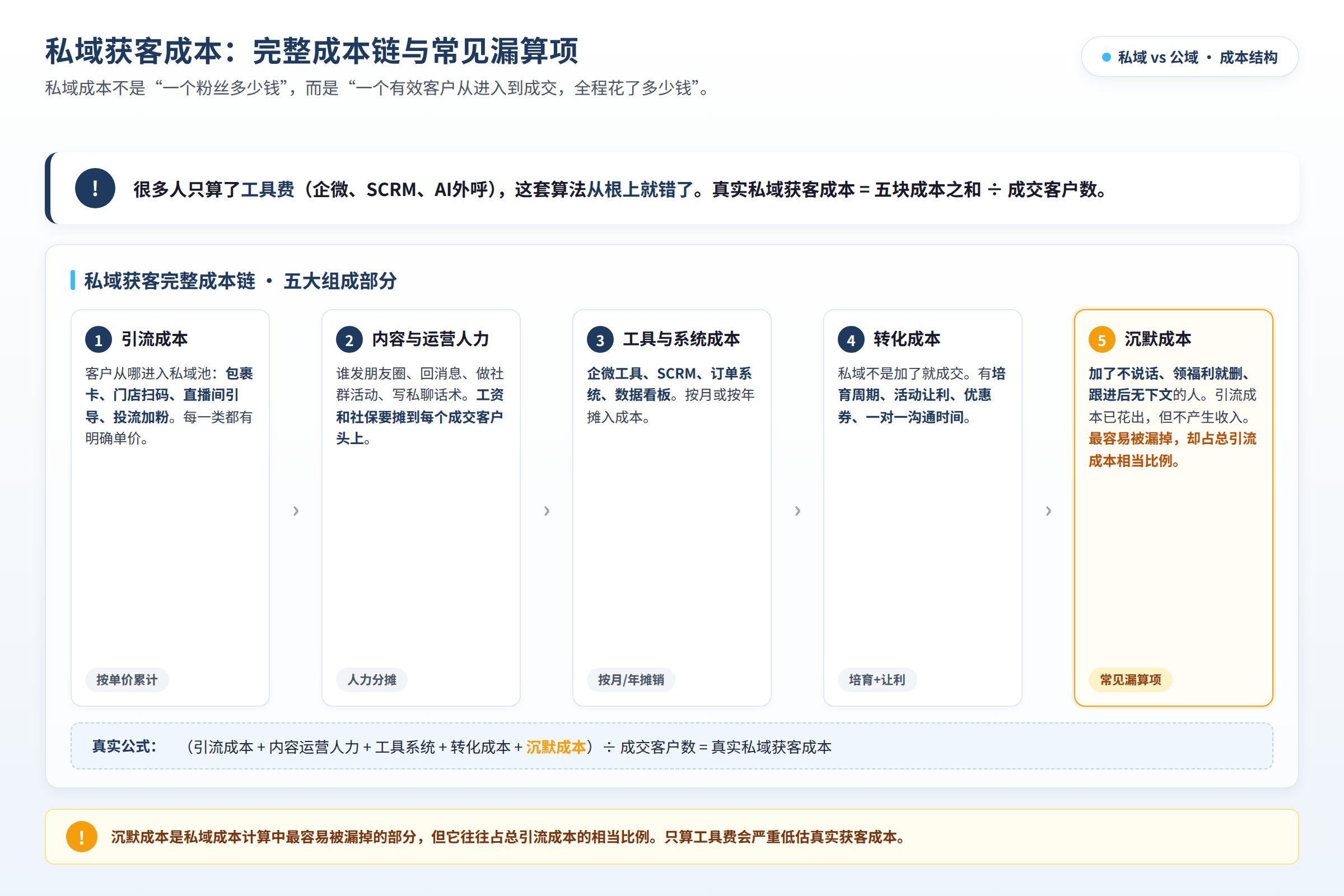Select the 常见漏算项 tag
Image resolution: width=1344 pixels, height=896 pixels.
click(1130, 679)
